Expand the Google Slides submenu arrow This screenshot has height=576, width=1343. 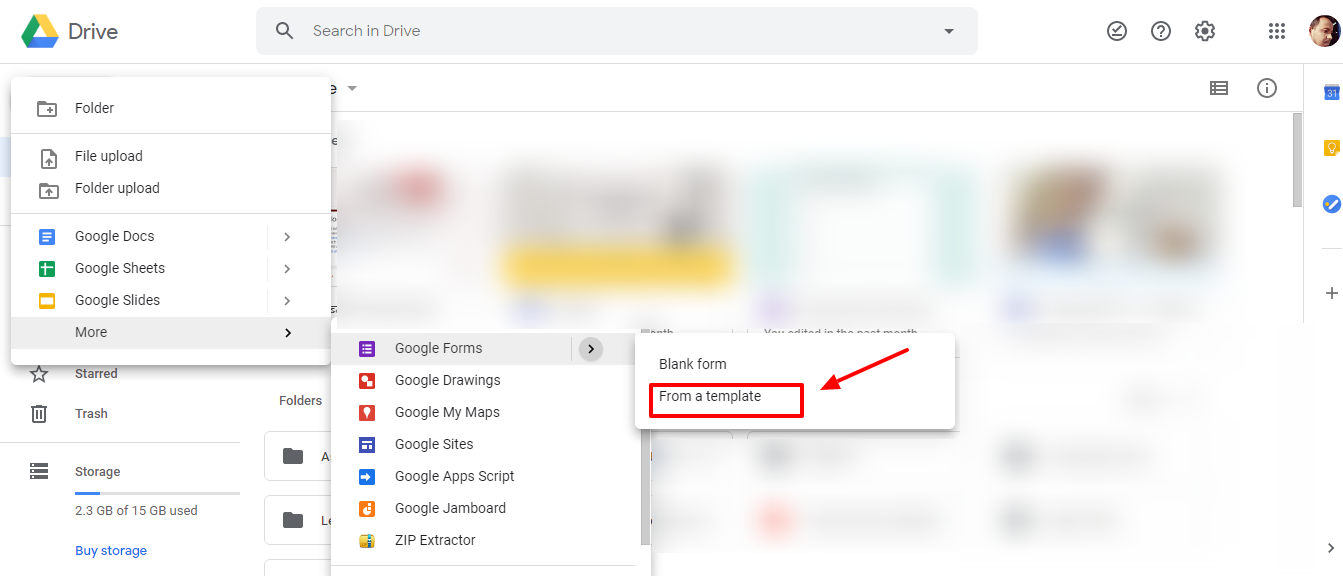(x=287, y=300)
